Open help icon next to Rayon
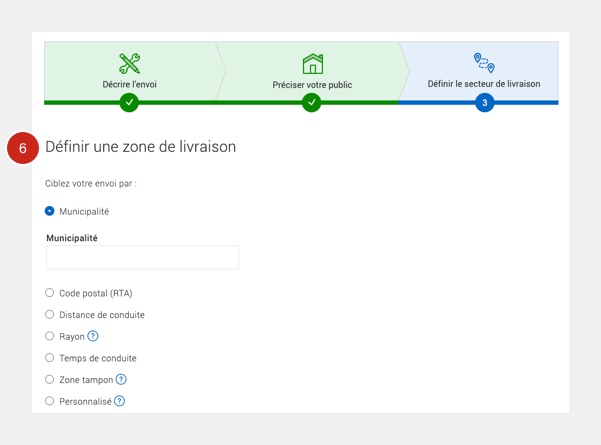 pos(93,336)
